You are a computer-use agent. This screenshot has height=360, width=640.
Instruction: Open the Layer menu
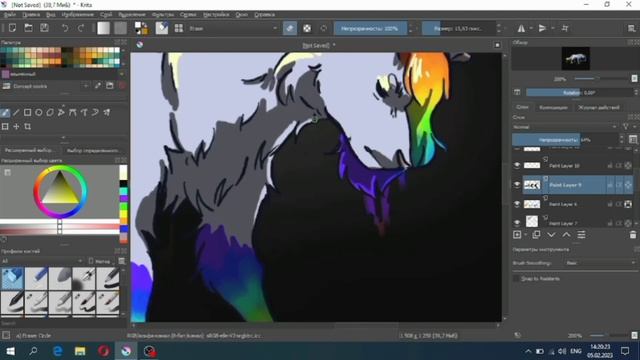click(x=106, y=14)
